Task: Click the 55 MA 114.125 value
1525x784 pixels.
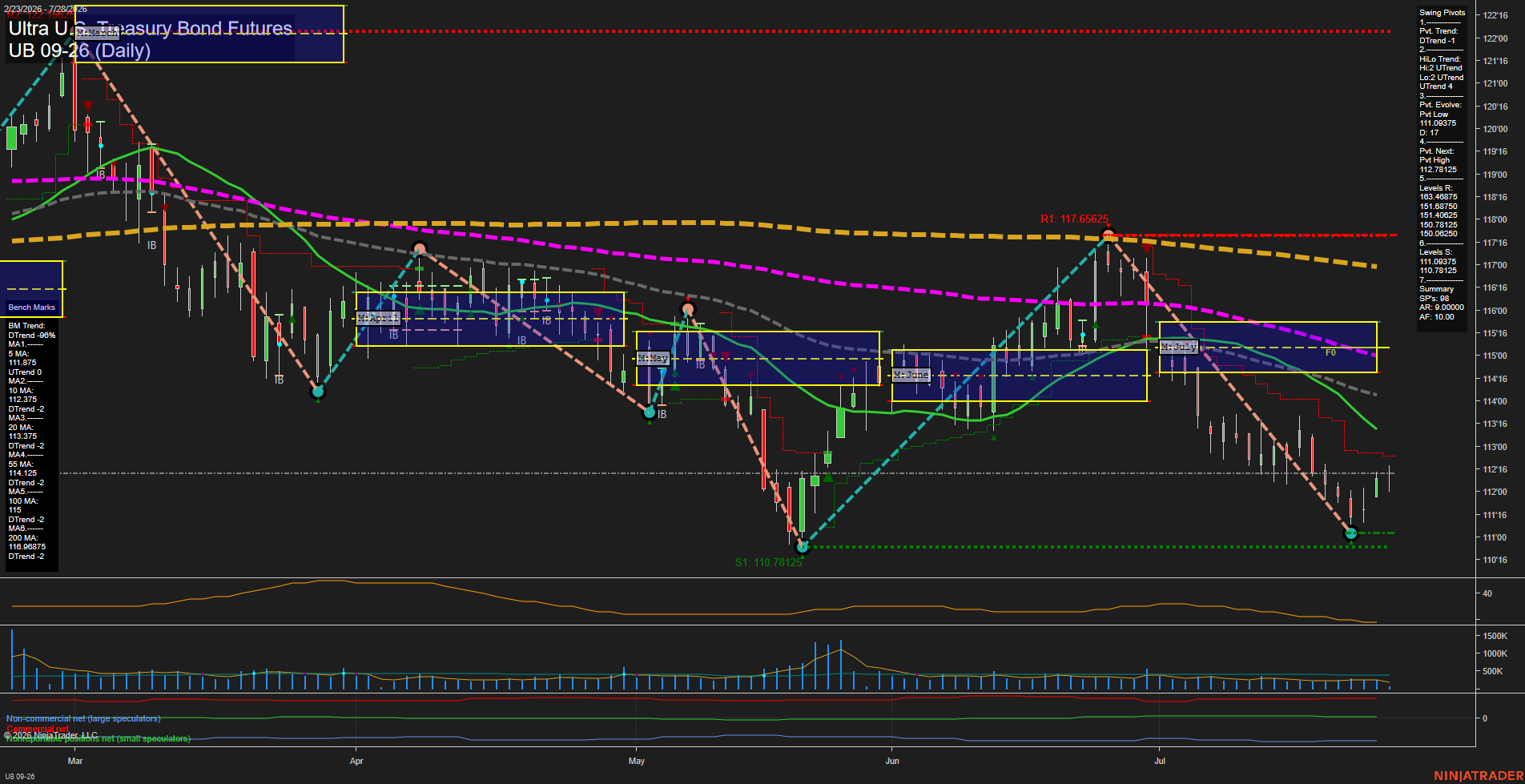Action: [22, 473]
